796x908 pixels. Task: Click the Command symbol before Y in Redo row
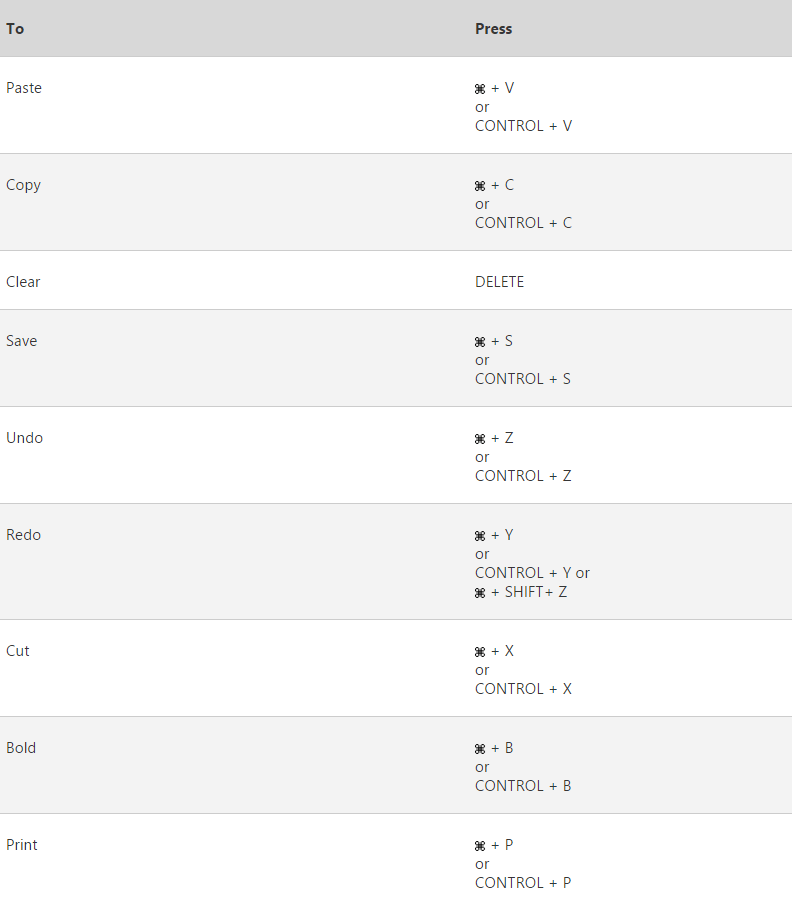[480, 536]
